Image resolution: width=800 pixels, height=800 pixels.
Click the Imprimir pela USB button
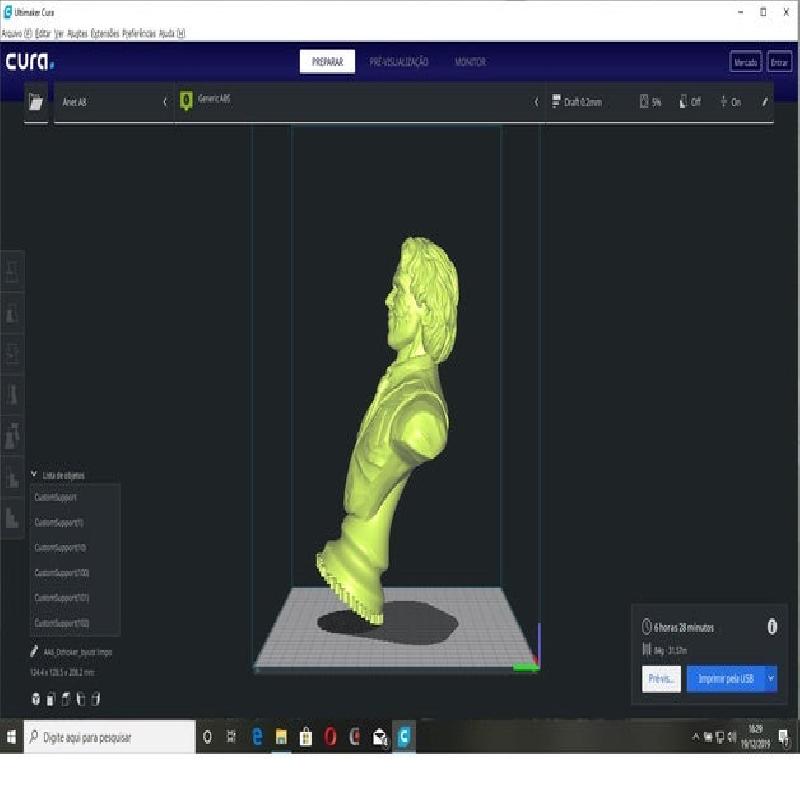(x=725, y=679)
